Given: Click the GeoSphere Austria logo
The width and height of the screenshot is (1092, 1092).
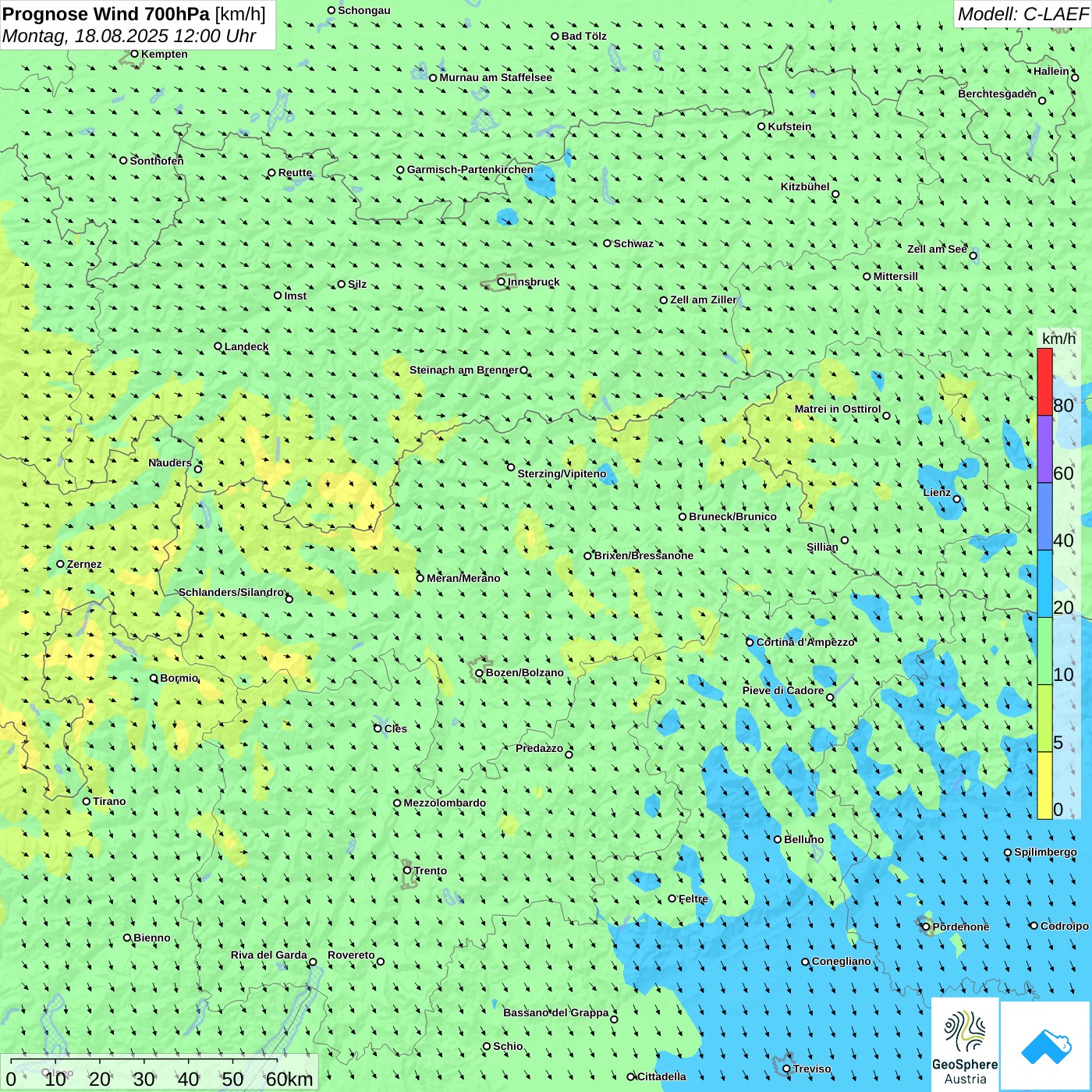Looking at the screenshot, I should [x=965, y=1045].
